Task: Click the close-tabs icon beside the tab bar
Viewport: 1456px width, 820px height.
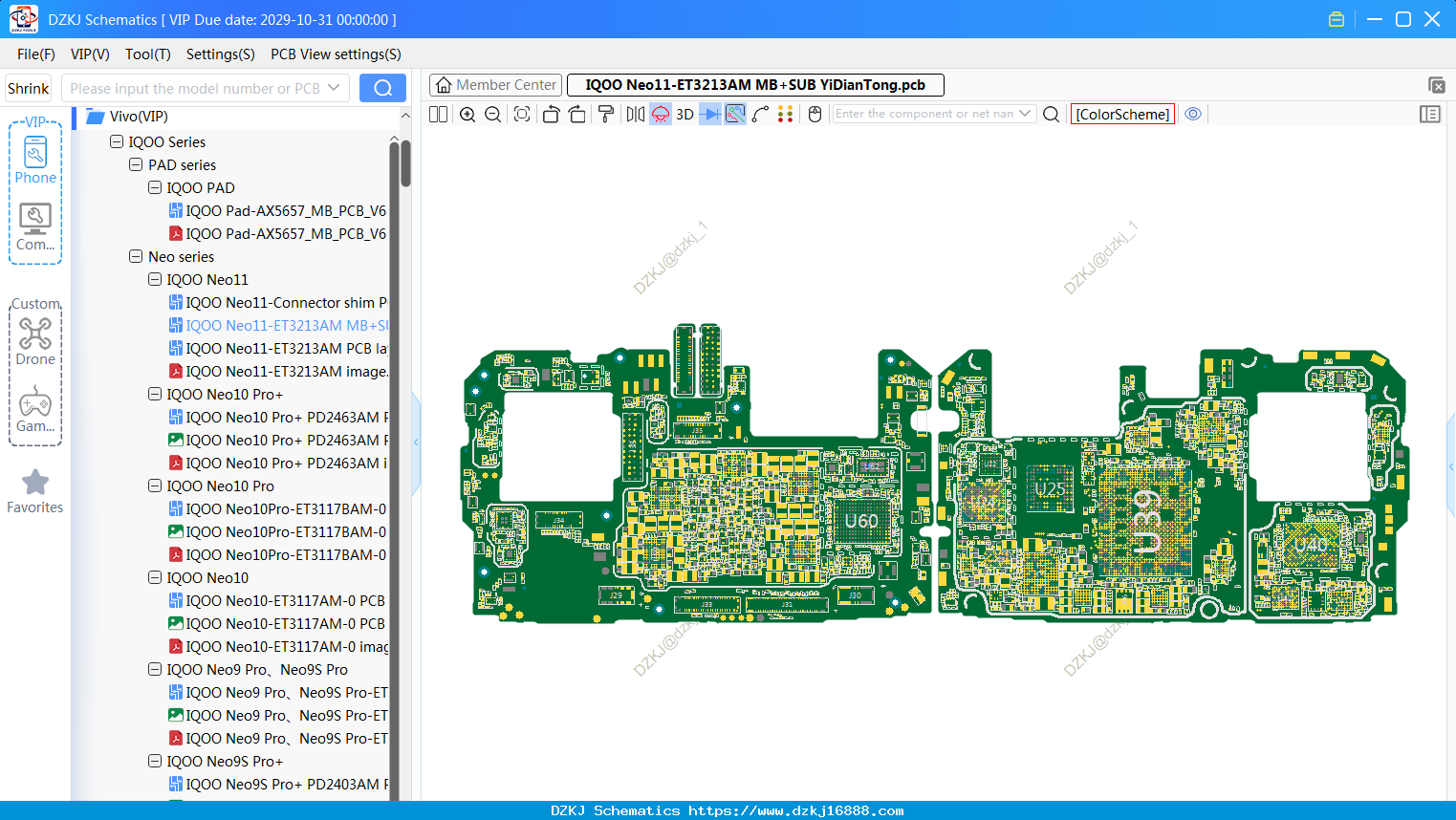Action: pyautogui.click(x=1436, y=85)
